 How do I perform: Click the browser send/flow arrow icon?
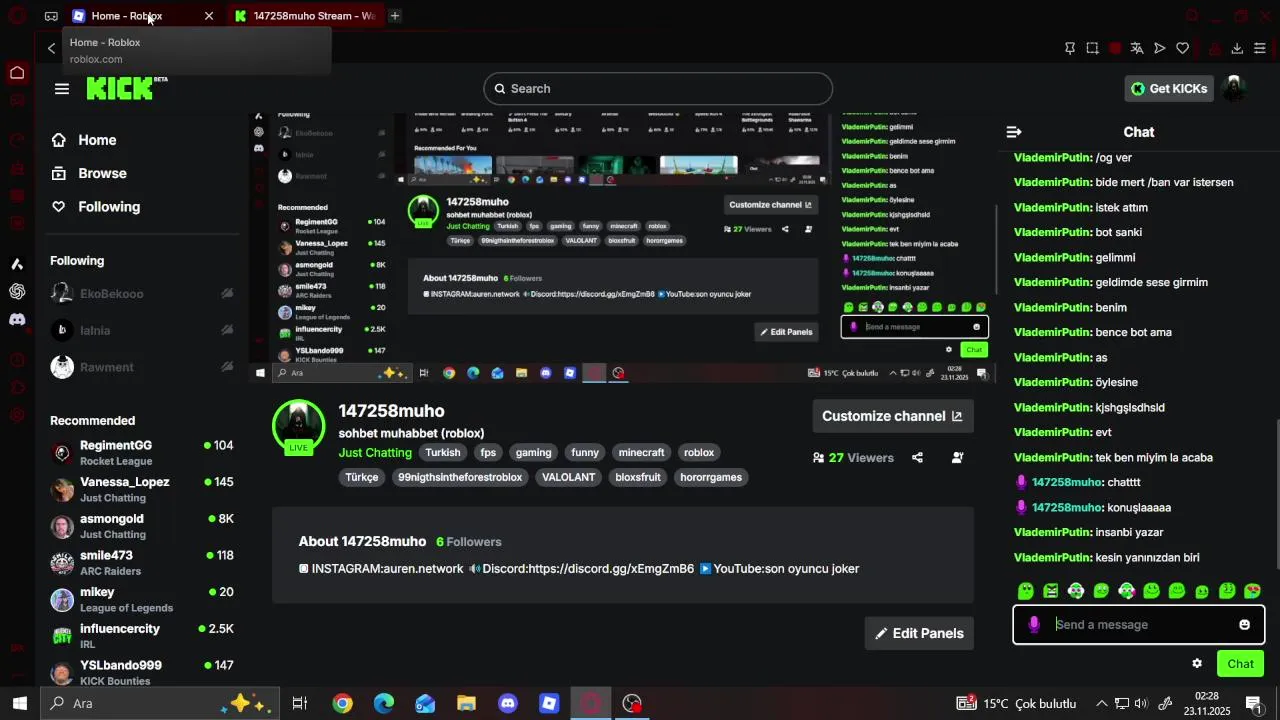point(1160,48)
